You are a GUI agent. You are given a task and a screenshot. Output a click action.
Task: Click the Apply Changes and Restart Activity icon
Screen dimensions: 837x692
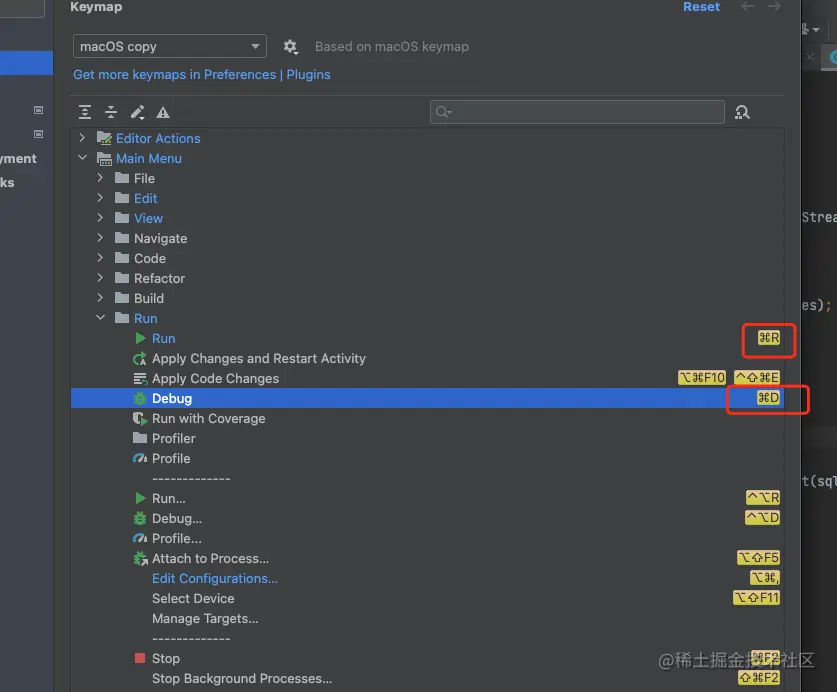pyautogui.click(x=140, y=359)
